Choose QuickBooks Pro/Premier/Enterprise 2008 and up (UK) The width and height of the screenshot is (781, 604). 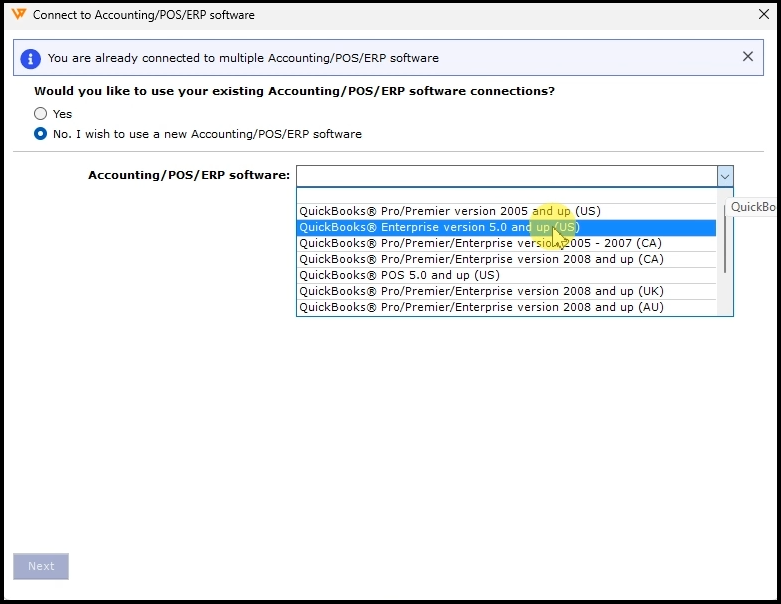(506, 291)
